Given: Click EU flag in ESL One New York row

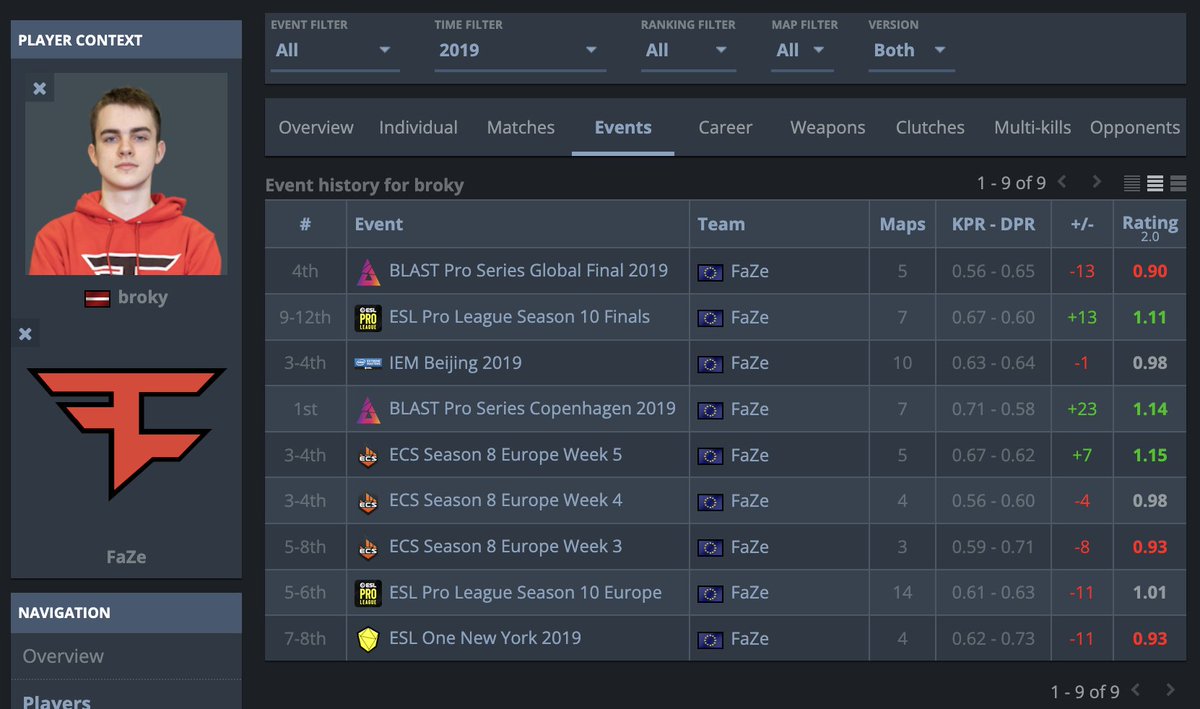Looking at the screenshot, I should [x=711, y=639].
